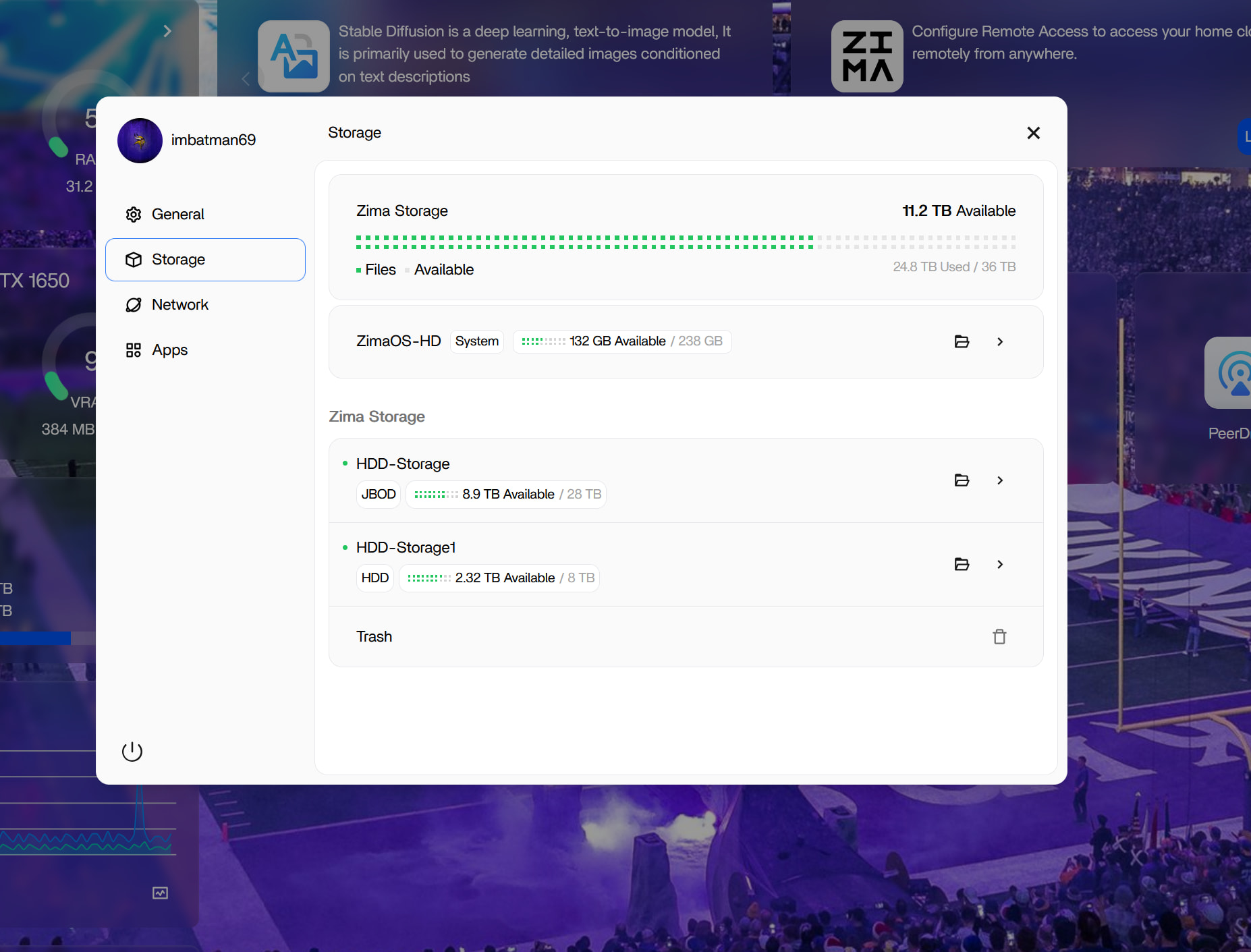This screenshot has height=952, width=1251.
Task: Click the HDD-Storage1 drive name
Action: [406, 547]
